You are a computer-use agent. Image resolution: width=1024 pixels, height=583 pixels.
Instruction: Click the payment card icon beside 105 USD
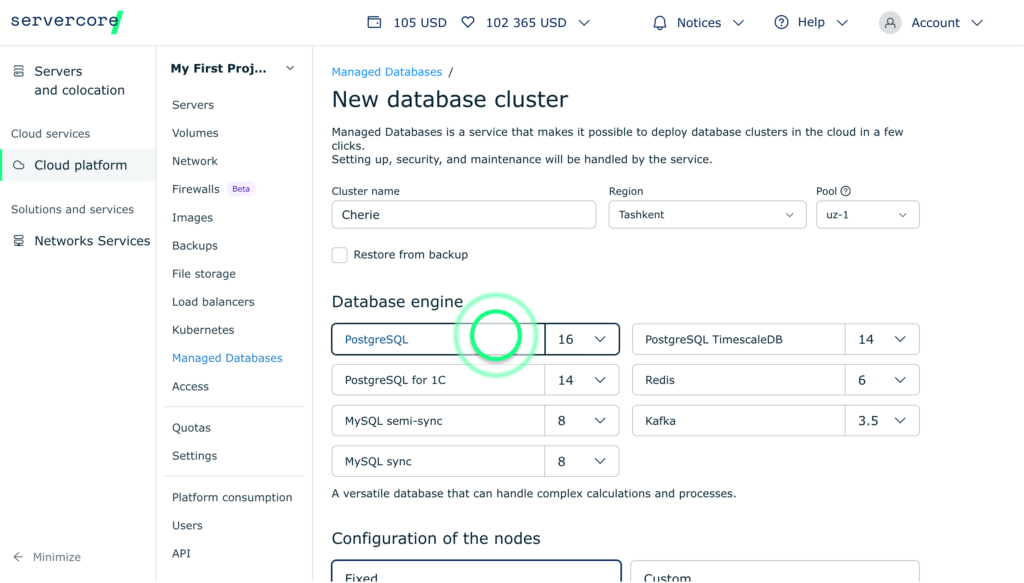pos(373,21)
